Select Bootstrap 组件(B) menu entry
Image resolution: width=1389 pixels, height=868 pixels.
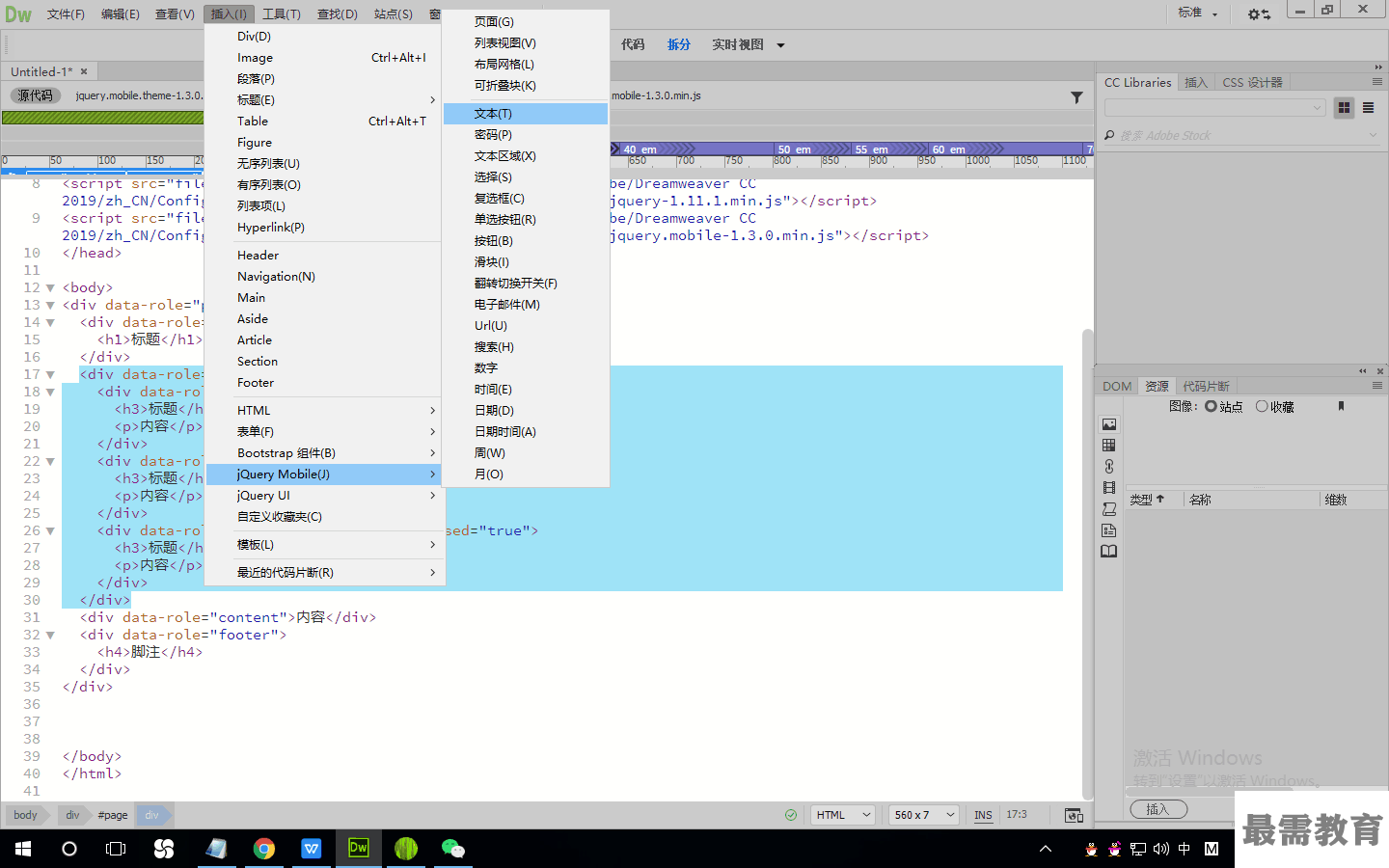pos(323,453)
